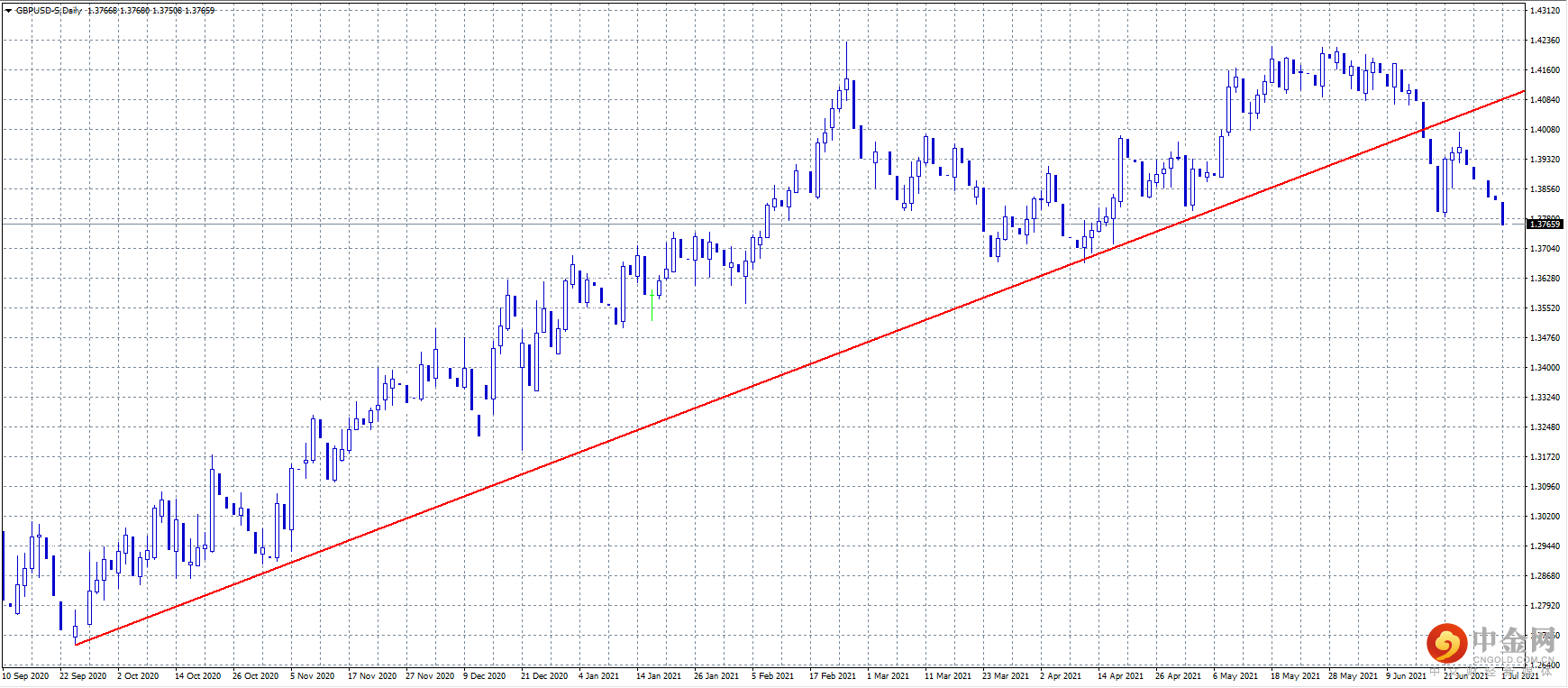1568x688 pixels.
Task: Click the current price label 1.37659
Action: click(1545, 224)
